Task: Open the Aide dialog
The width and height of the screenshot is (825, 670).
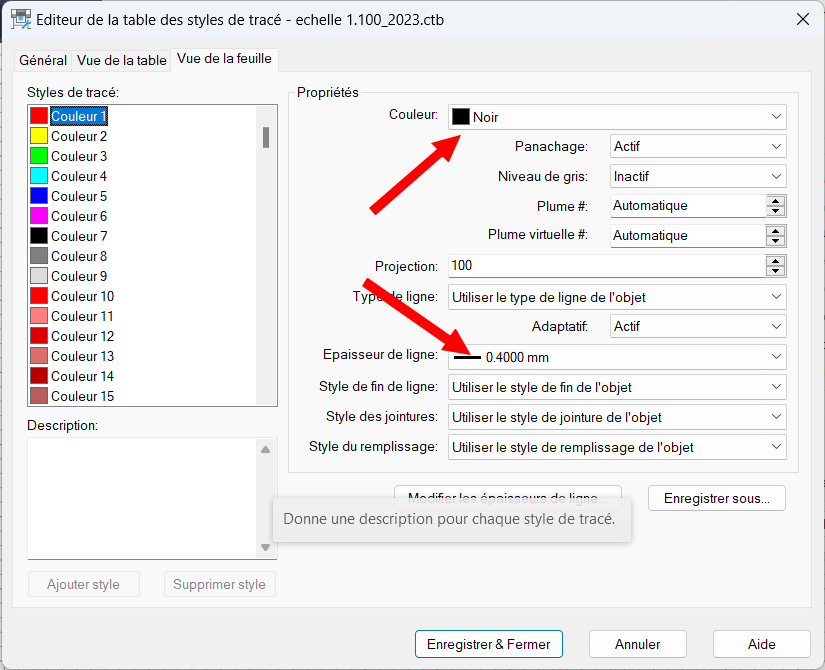Action: point(761,644)
